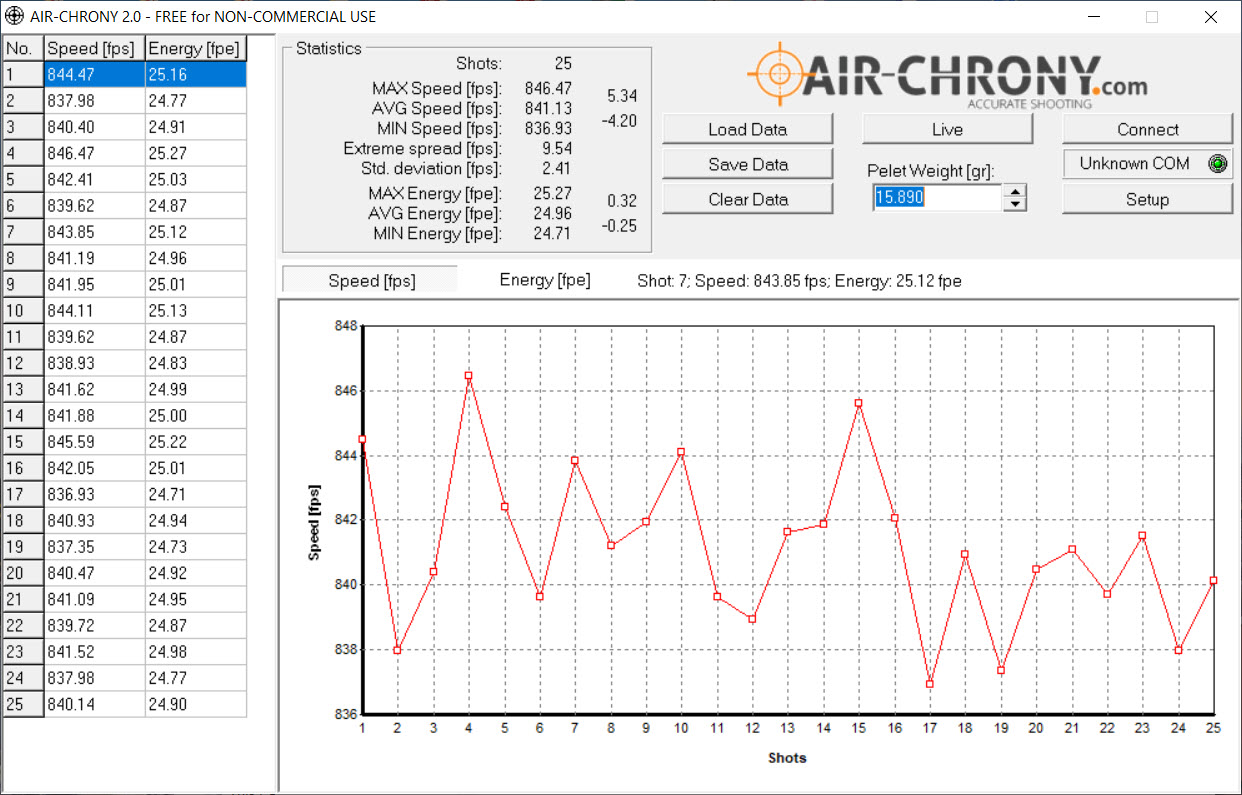Select energy cell 25.16 in row 1
Image resolution: width=1242 pixels, height=795 pixels.
pyautogui.click(x=196, y=74)
